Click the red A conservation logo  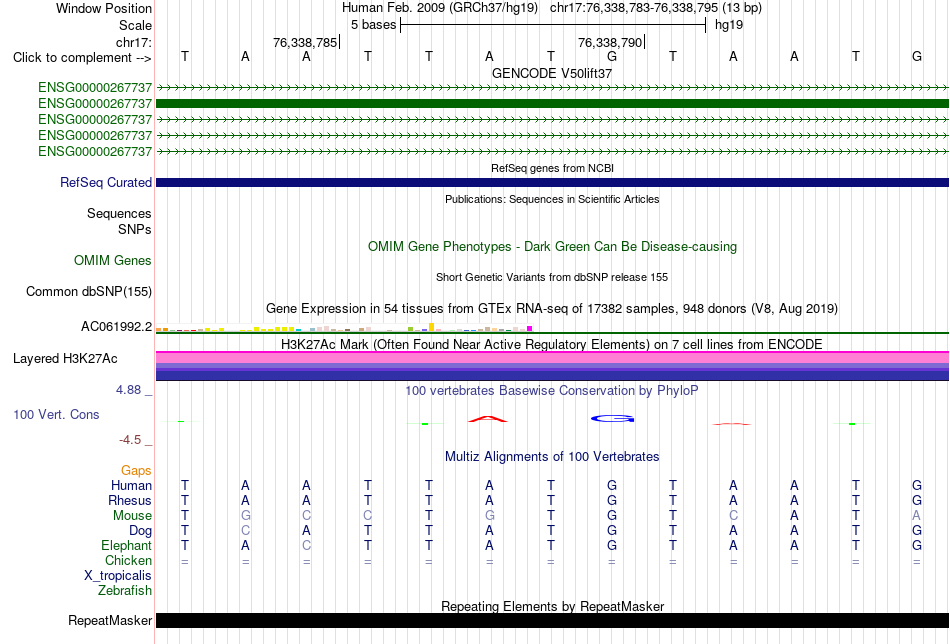tap(488, 419)
